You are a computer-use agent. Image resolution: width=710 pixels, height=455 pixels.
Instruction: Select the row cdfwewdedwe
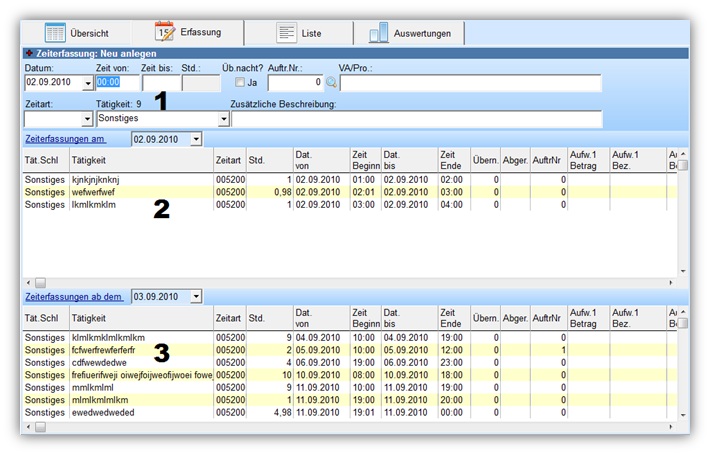click(x=350, y=363)
